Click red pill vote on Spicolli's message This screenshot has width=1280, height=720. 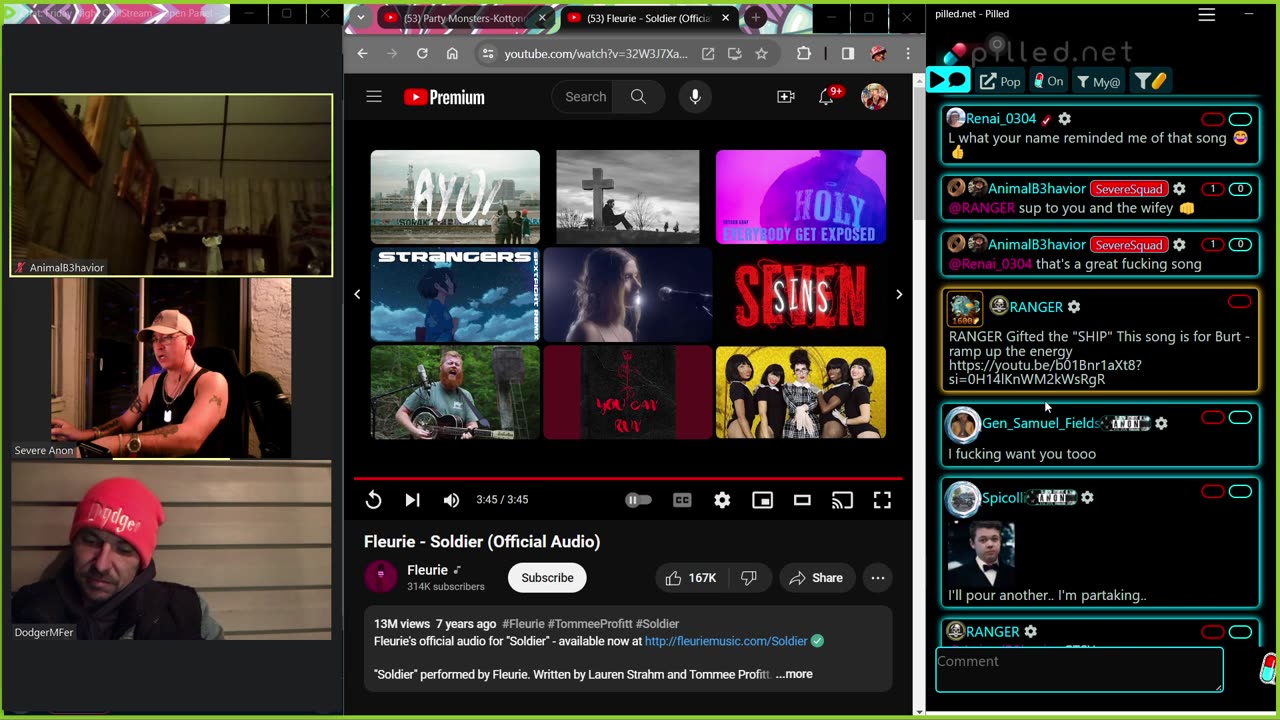click(x=1213, y=492)
